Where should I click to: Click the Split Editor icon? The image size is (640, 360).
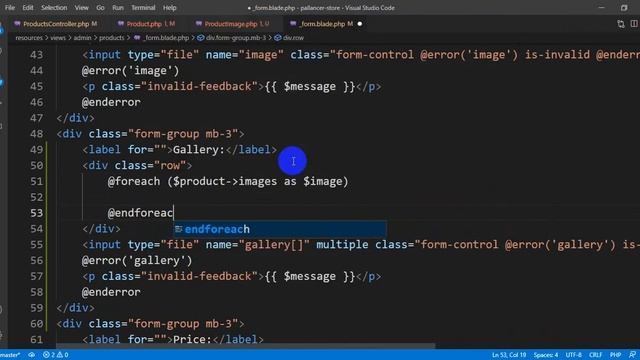click(x=634, y=24)
